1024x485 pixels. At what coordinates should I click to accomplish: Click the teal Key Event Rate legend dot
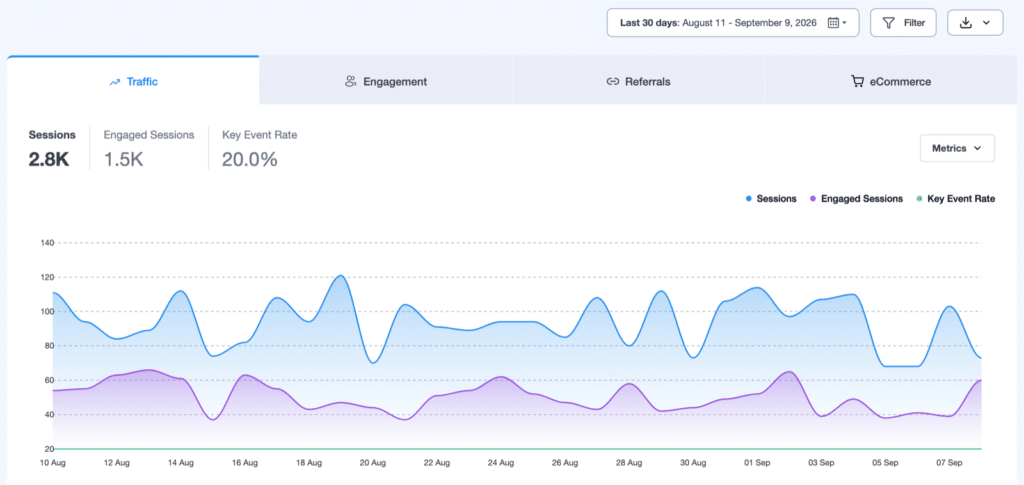pyautogui.click(x=919, y=198)
